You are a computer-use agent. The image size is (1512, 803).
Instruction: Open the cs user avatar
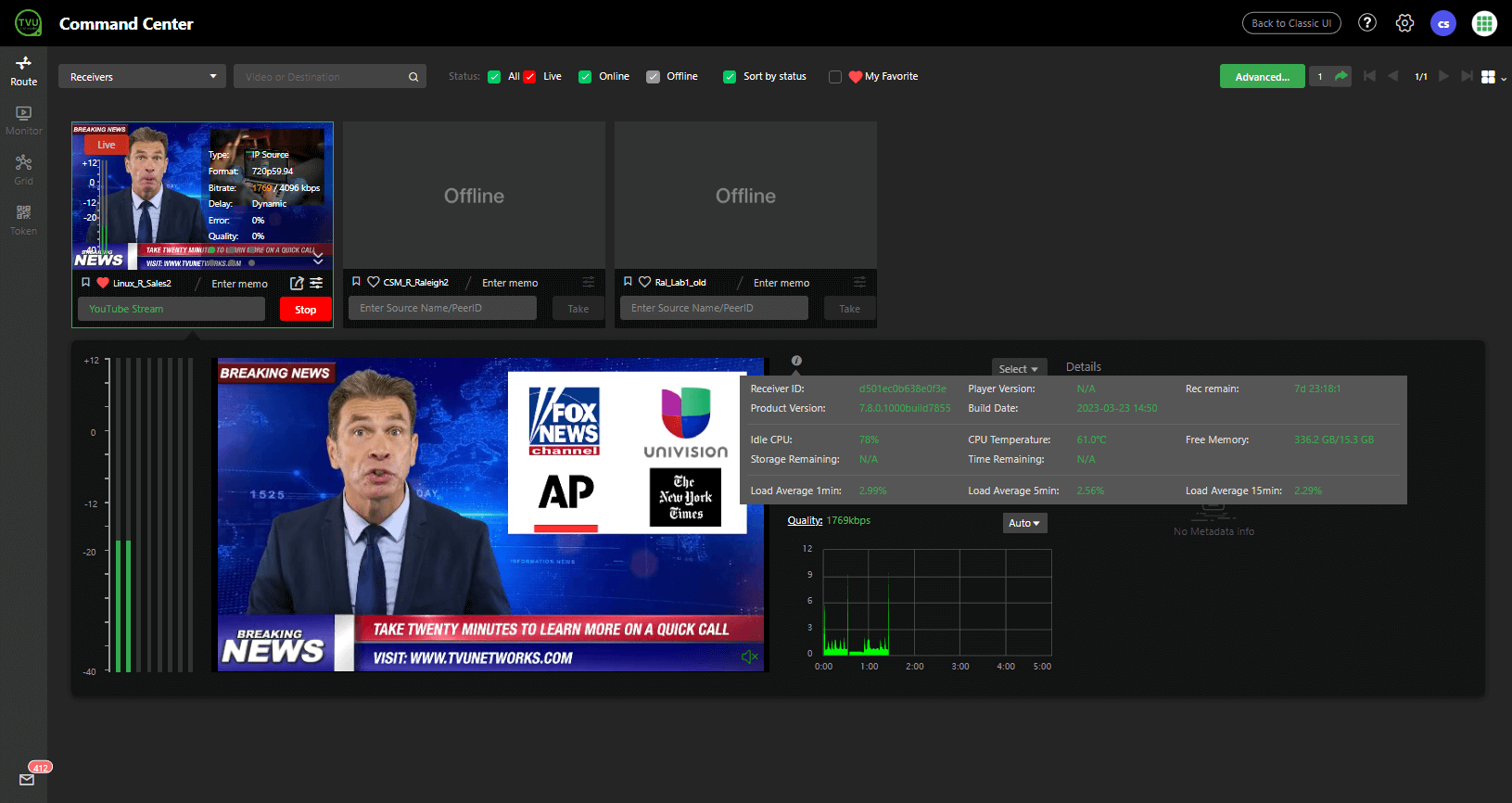(1443, 23)
